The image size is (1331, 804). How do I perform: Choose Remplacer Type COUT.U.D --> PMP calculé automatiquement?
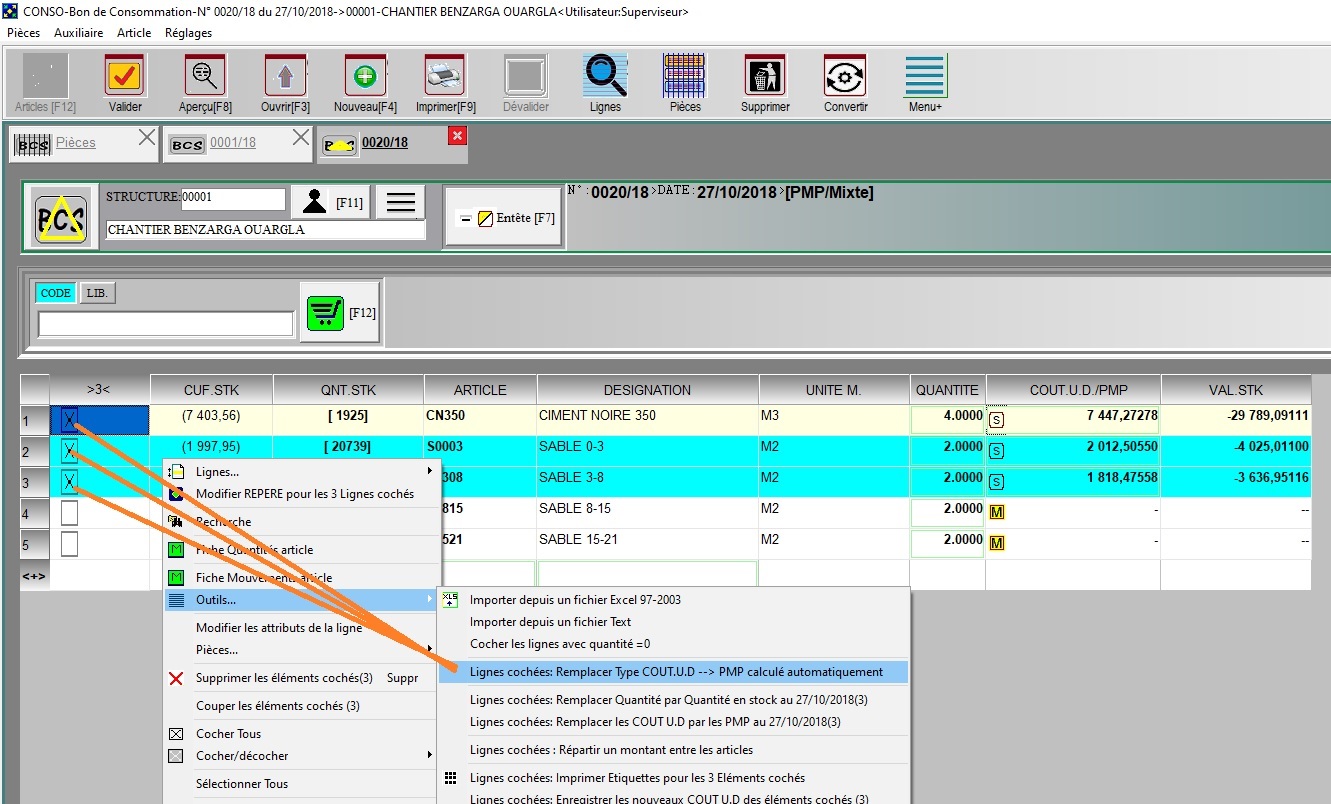click(x=674, y=672)
